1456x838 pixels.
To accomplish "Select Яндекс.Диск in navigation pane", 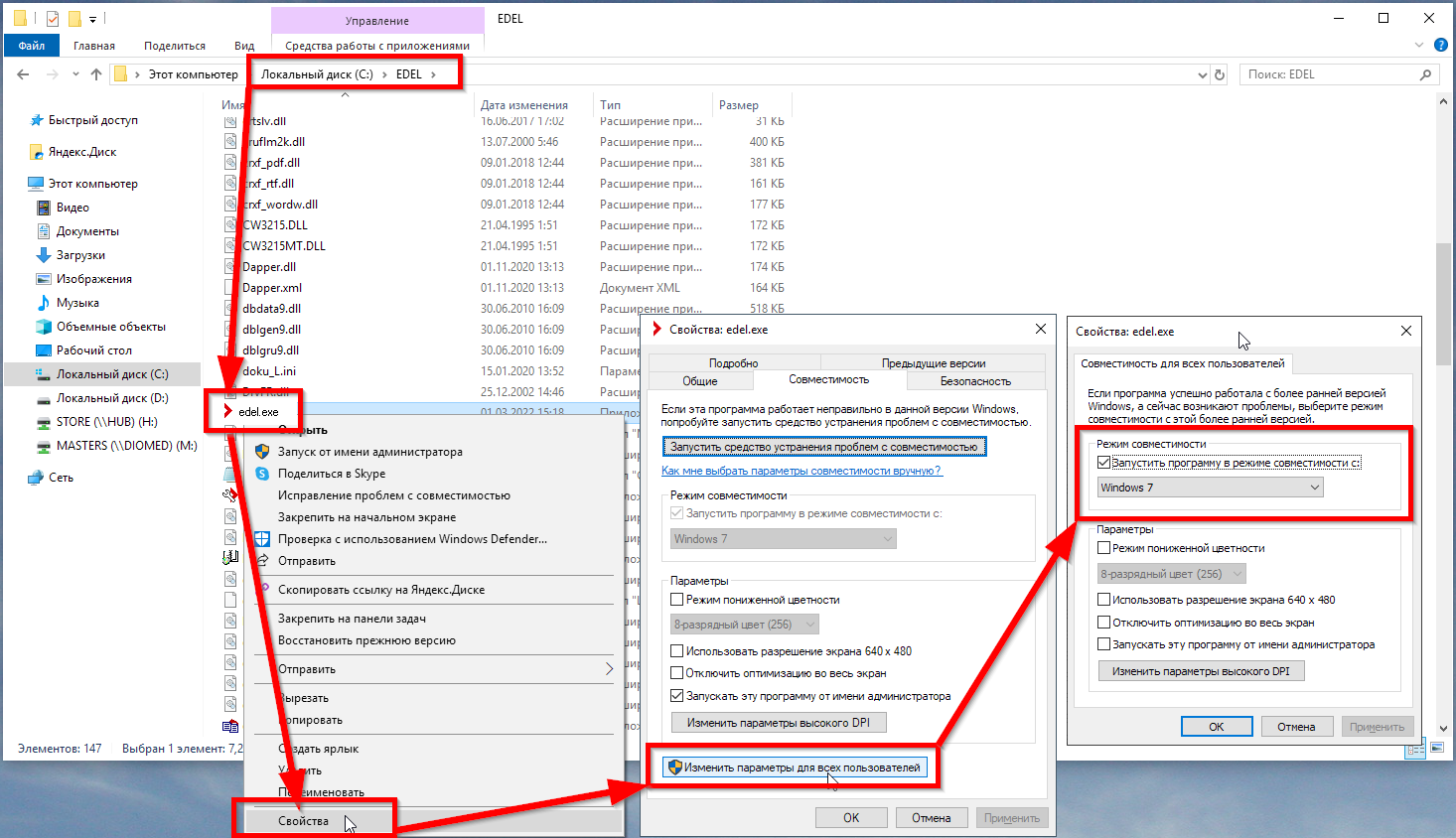I will pyautogui.click(x=81, y=152).
